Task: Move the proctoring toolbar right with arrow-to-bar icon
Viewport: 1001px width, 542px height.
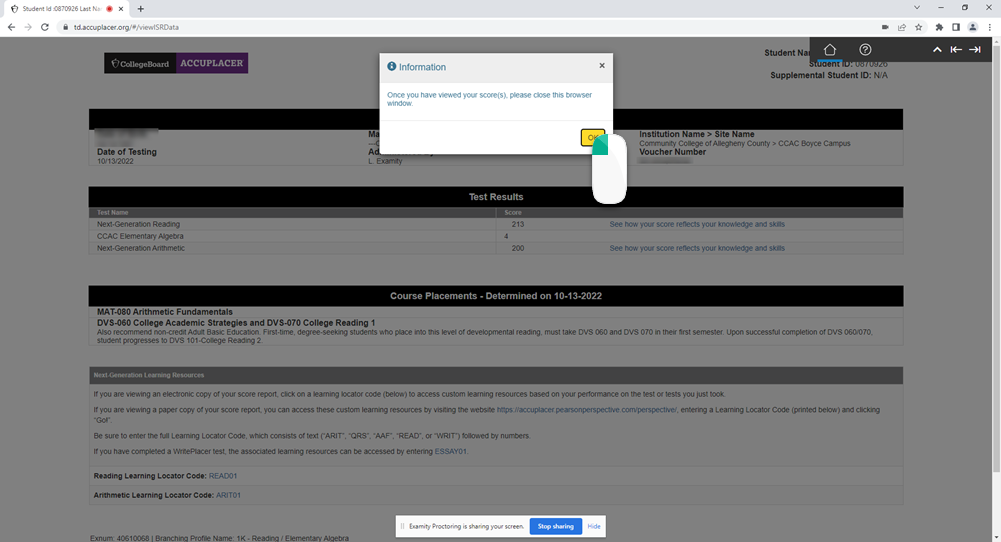Action: tap(975, 49)
